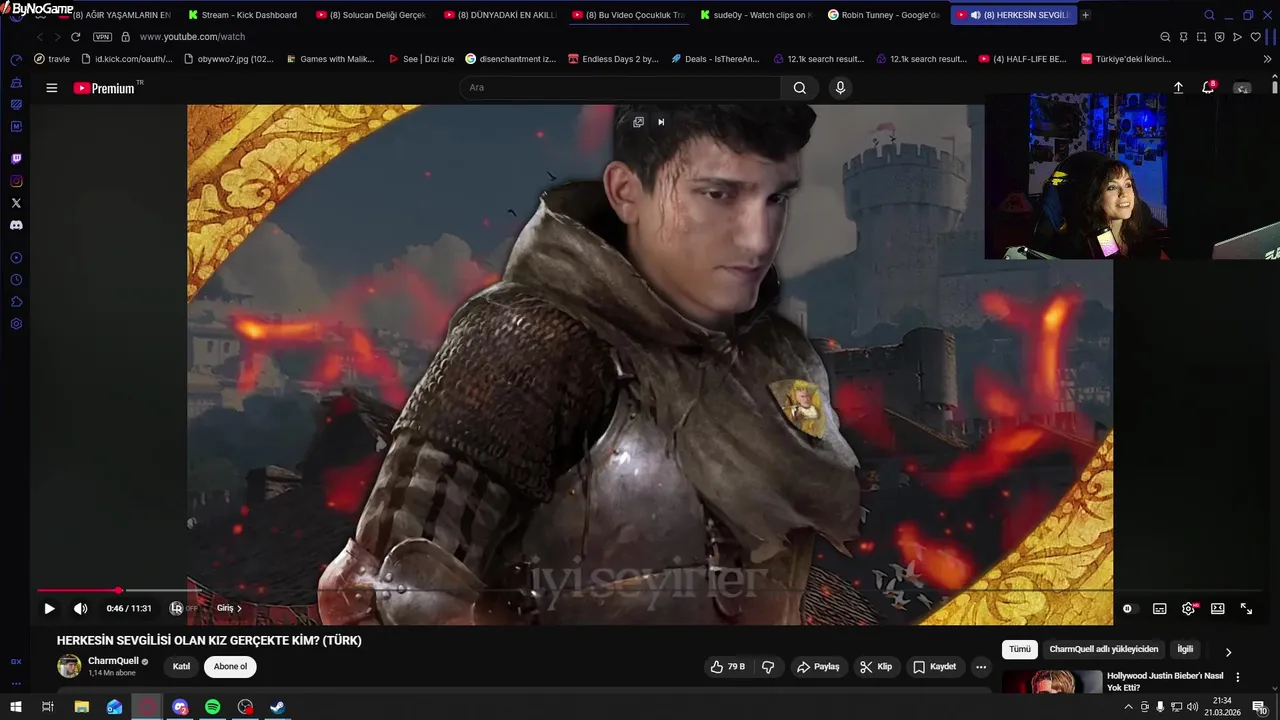Open the YouTube account avatar
The width and height of the screenshot is (1280, 720).
1243,88
